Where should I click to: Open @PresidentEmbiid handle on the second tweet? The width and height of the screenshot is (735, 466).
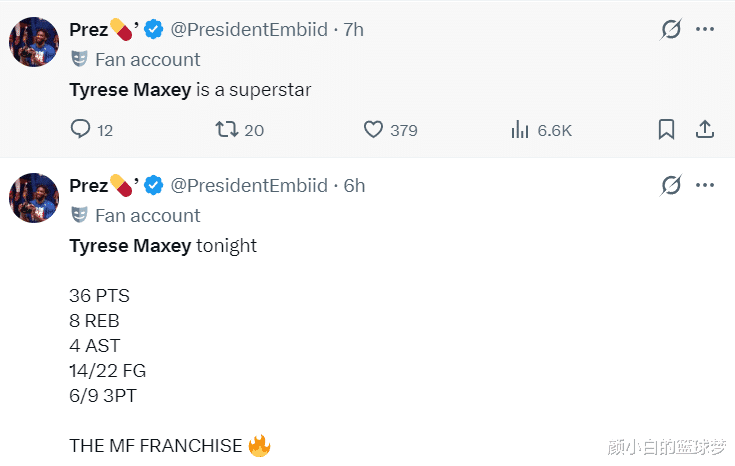(x=249, y=186)
